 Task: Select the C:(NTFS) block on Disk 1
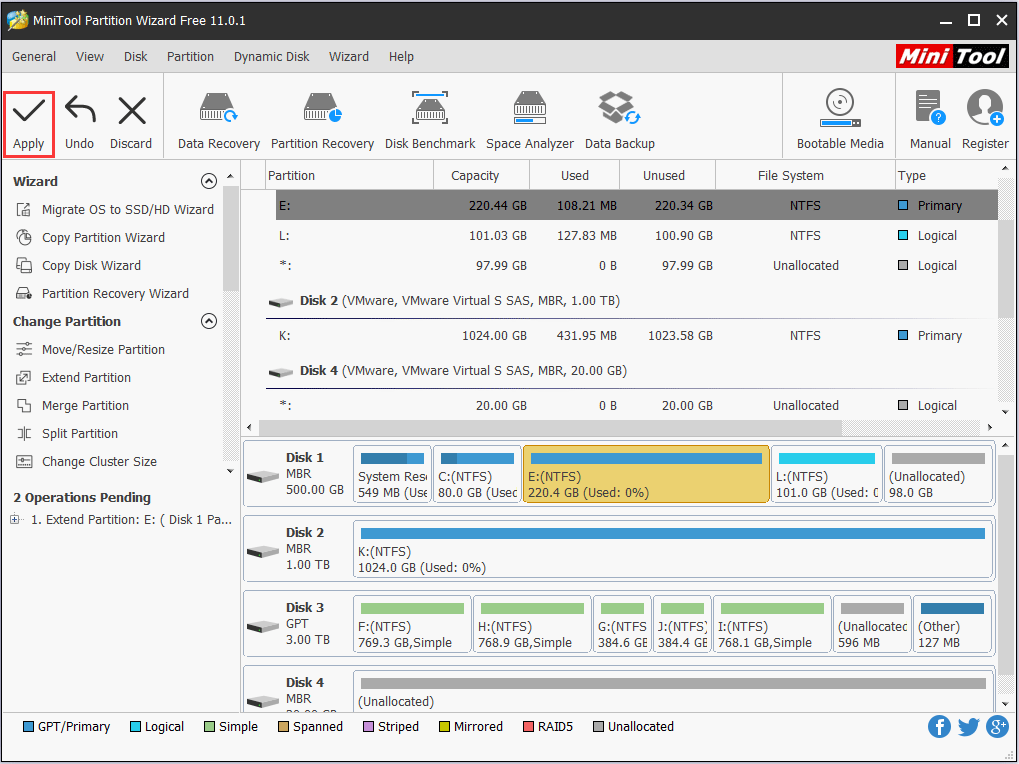[x=477, y=474]
